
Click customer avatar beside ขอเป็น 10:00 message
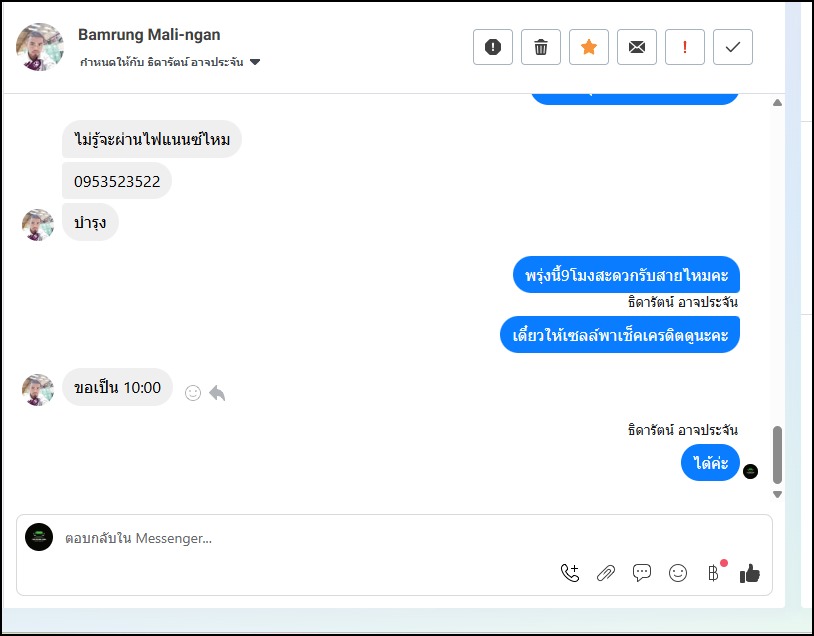pos(37,389)
